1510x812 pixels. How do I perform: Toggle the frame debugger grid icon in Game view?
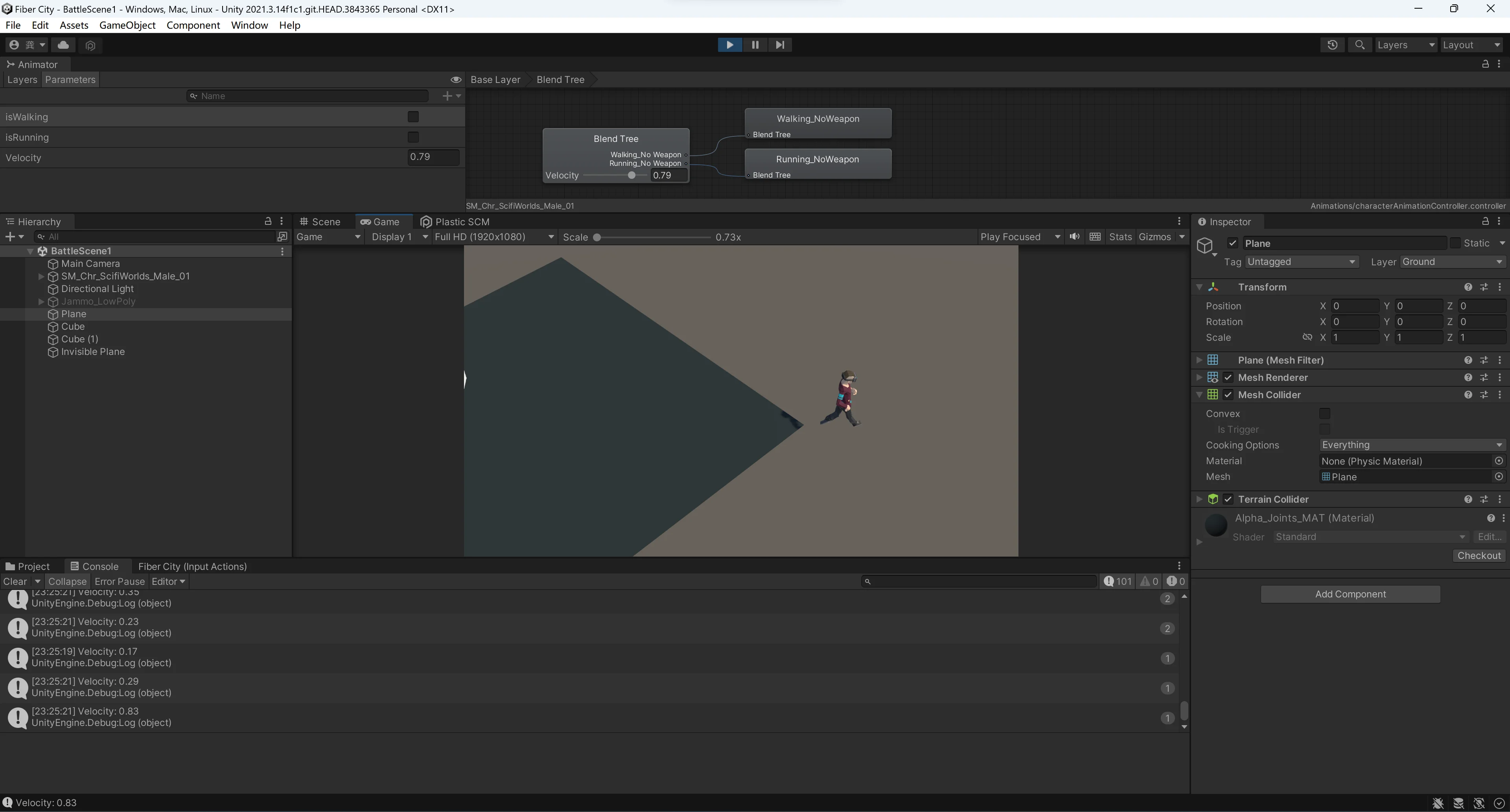1094,237
